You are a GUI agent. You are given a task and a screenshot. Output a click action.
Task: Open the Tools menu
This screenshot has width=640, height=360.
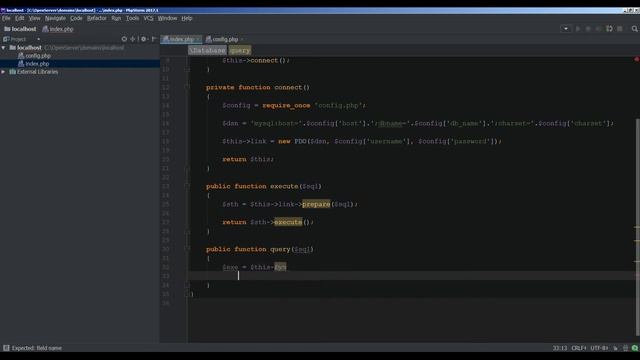coord(132,18)
